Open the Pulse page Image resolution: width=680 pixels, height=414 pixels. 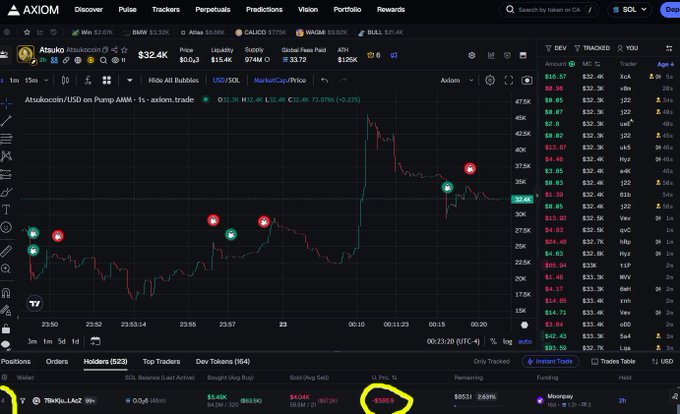tap(128, 10)
